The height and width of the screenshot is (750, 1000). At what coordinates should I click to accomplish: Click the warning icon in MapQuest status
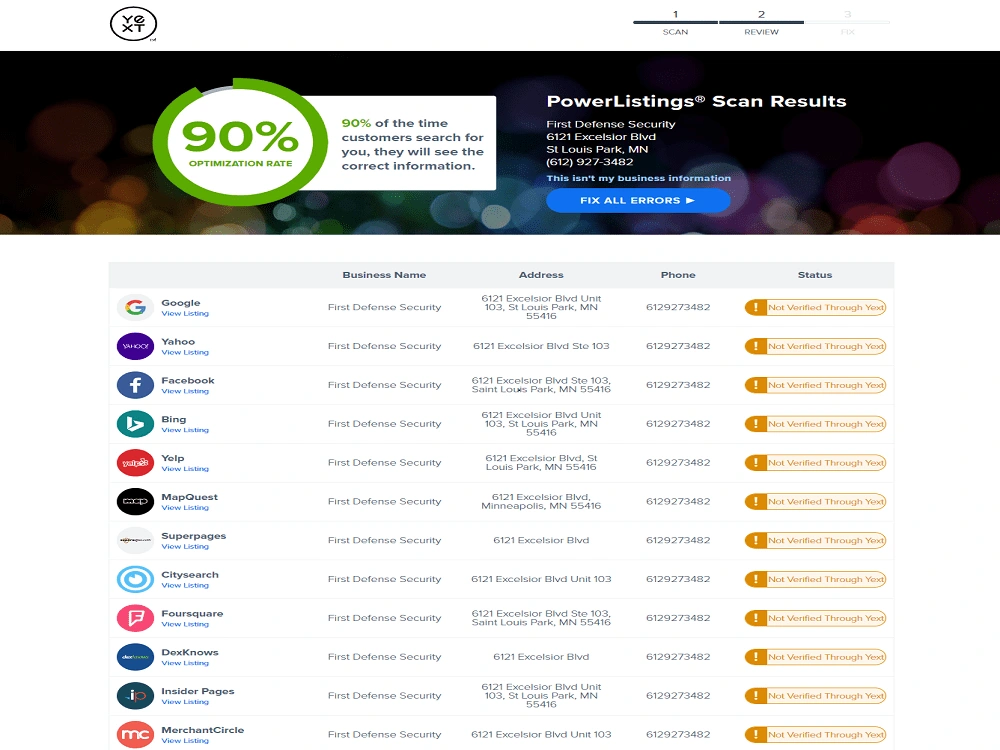point(756,501)
